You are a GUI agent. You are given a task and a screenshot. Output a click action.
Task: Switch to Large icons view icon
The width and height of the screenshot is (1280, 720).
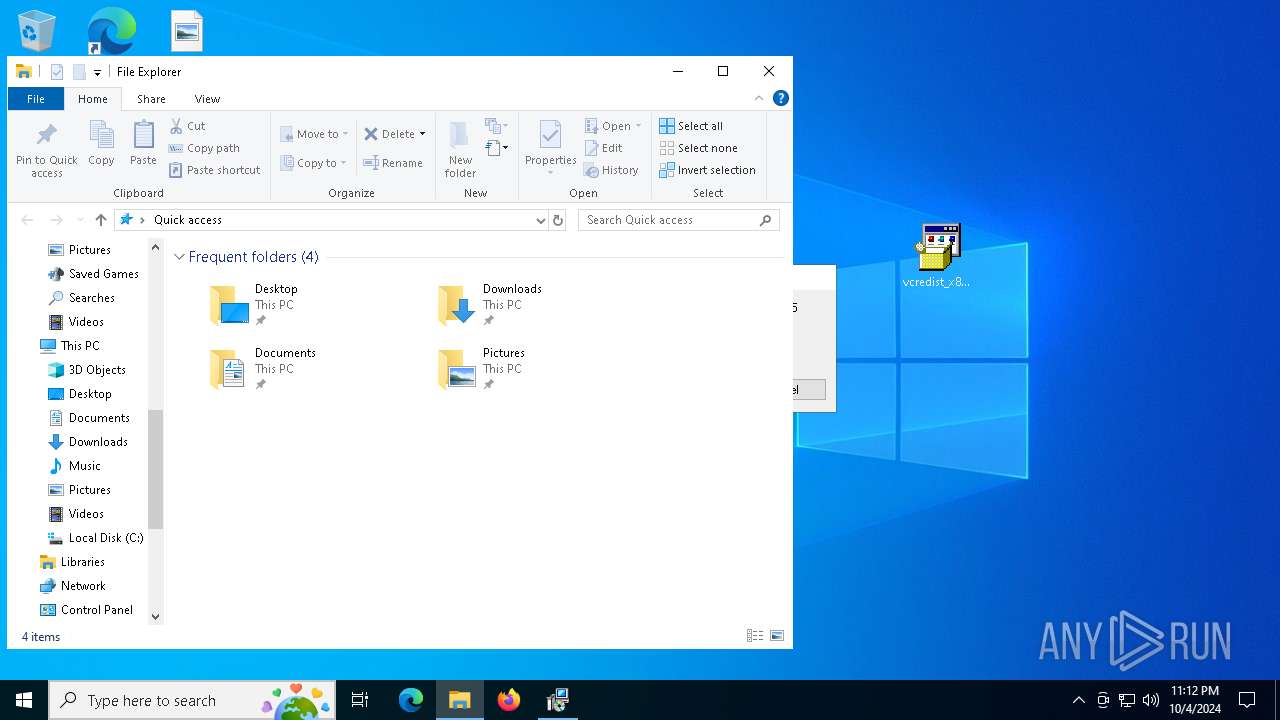pyautogui.click(x=777, y=636)
